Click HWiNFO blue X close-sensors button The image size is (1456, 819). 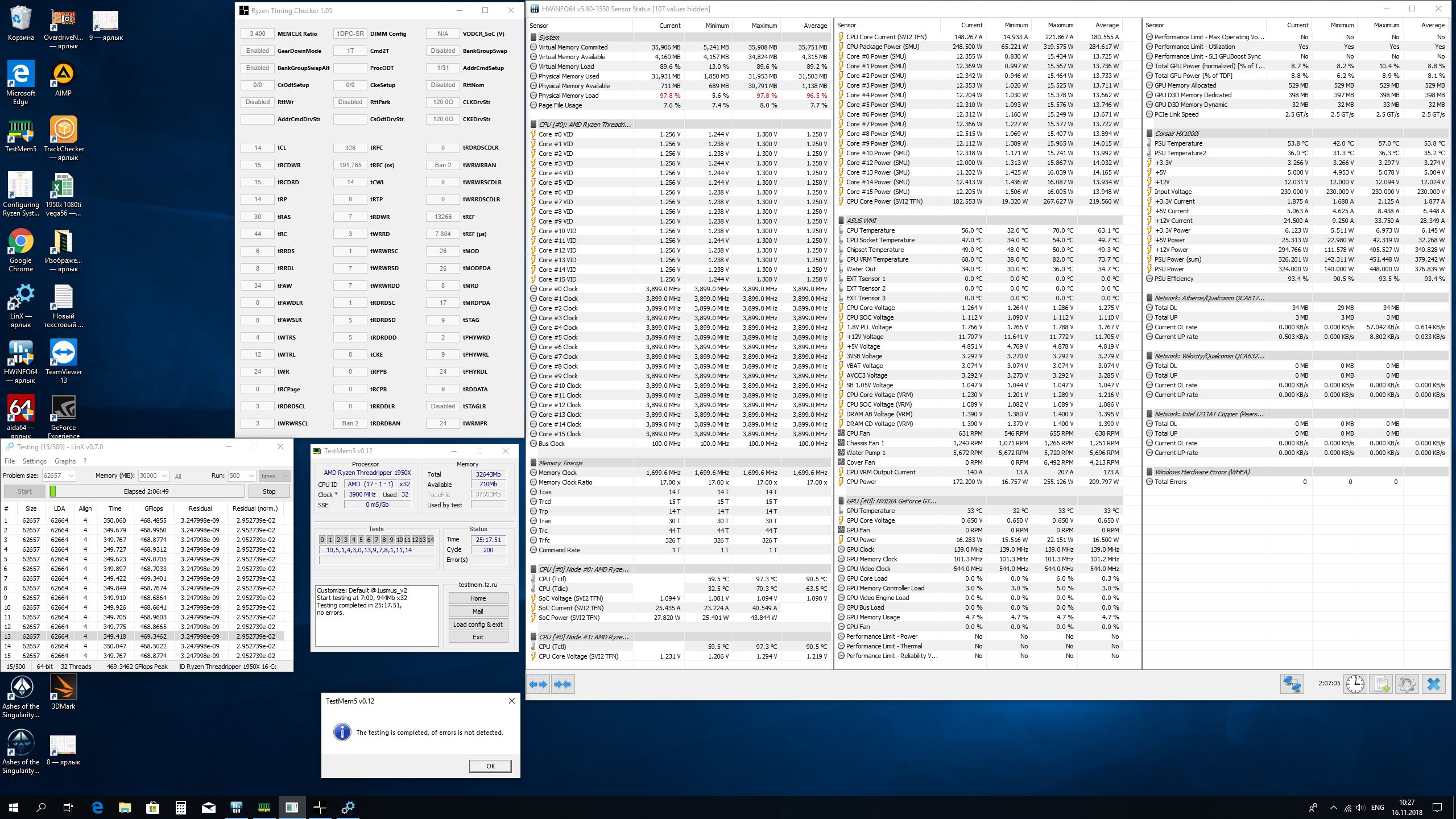pos(1434,684)
